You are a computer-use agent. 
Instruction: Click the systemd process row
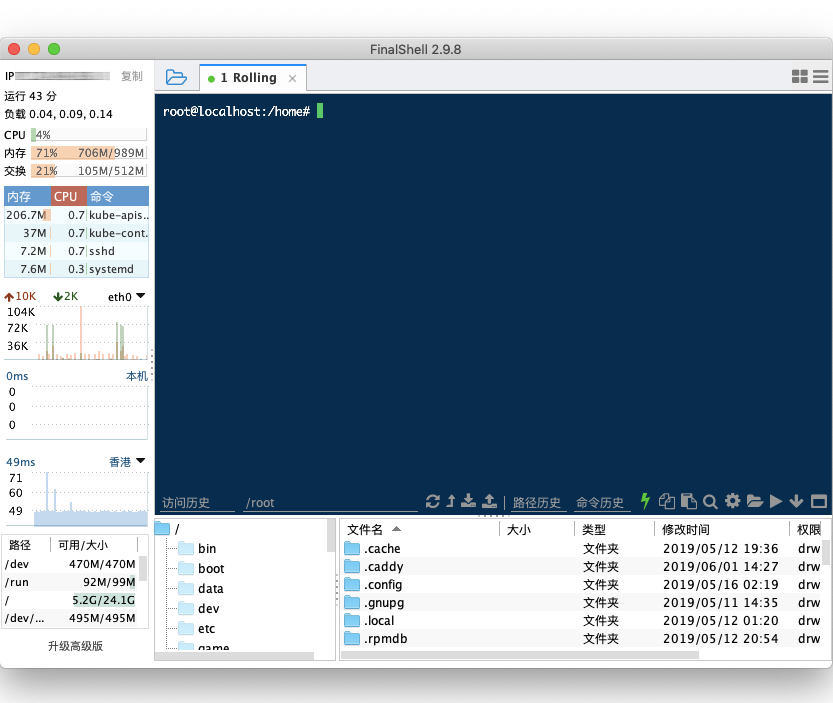click(x=76, y=269)
